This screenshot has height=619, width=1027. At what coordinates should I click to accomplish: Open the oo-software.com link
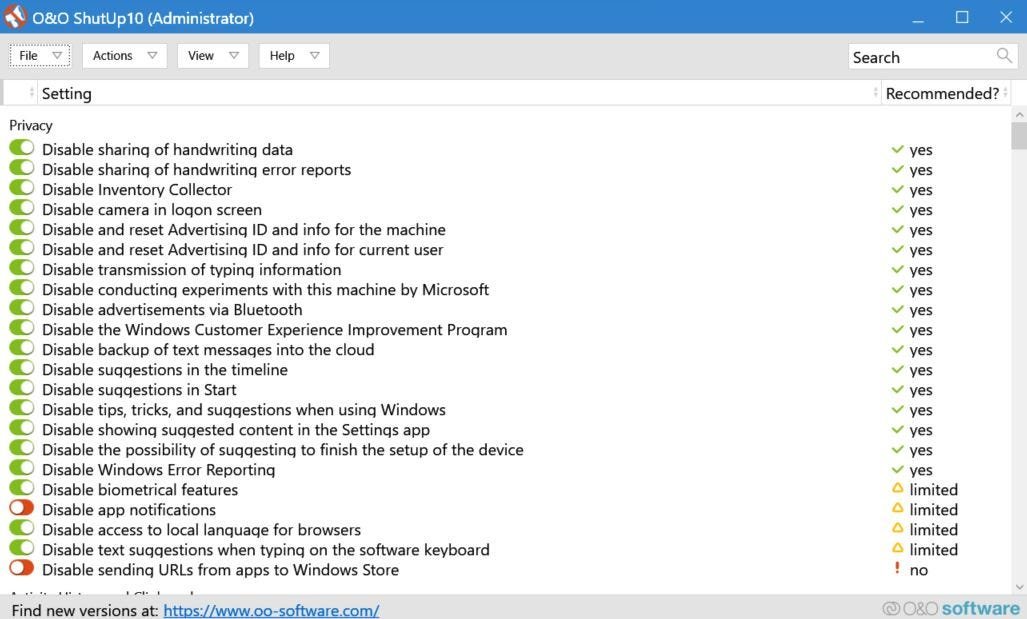[x=271, y=610]
